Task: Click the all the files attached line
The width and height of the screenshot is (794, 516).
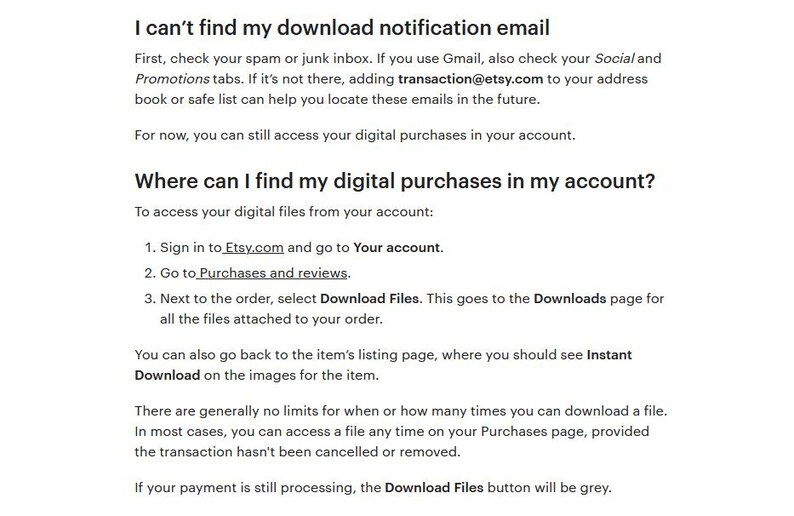Action: [271, 319]
